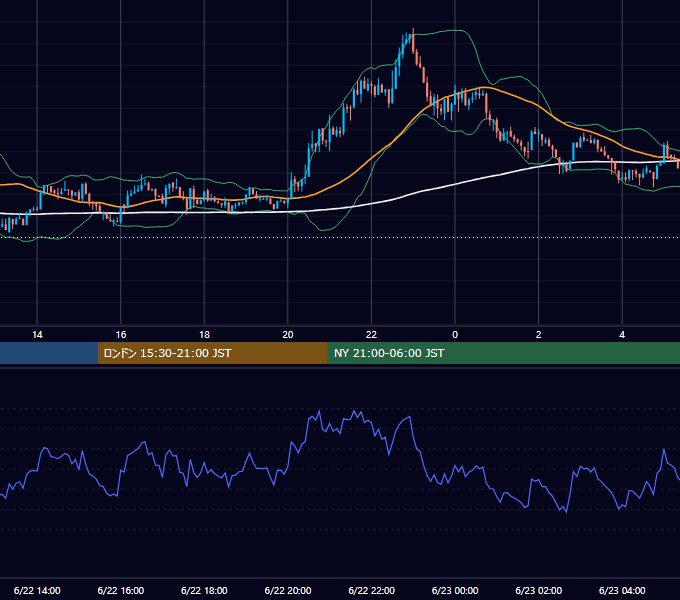Click the 6/22 20:00 indicator axis label
Image resolution: width=680 pixels, height=600 pixels.
tap(288, 590)
